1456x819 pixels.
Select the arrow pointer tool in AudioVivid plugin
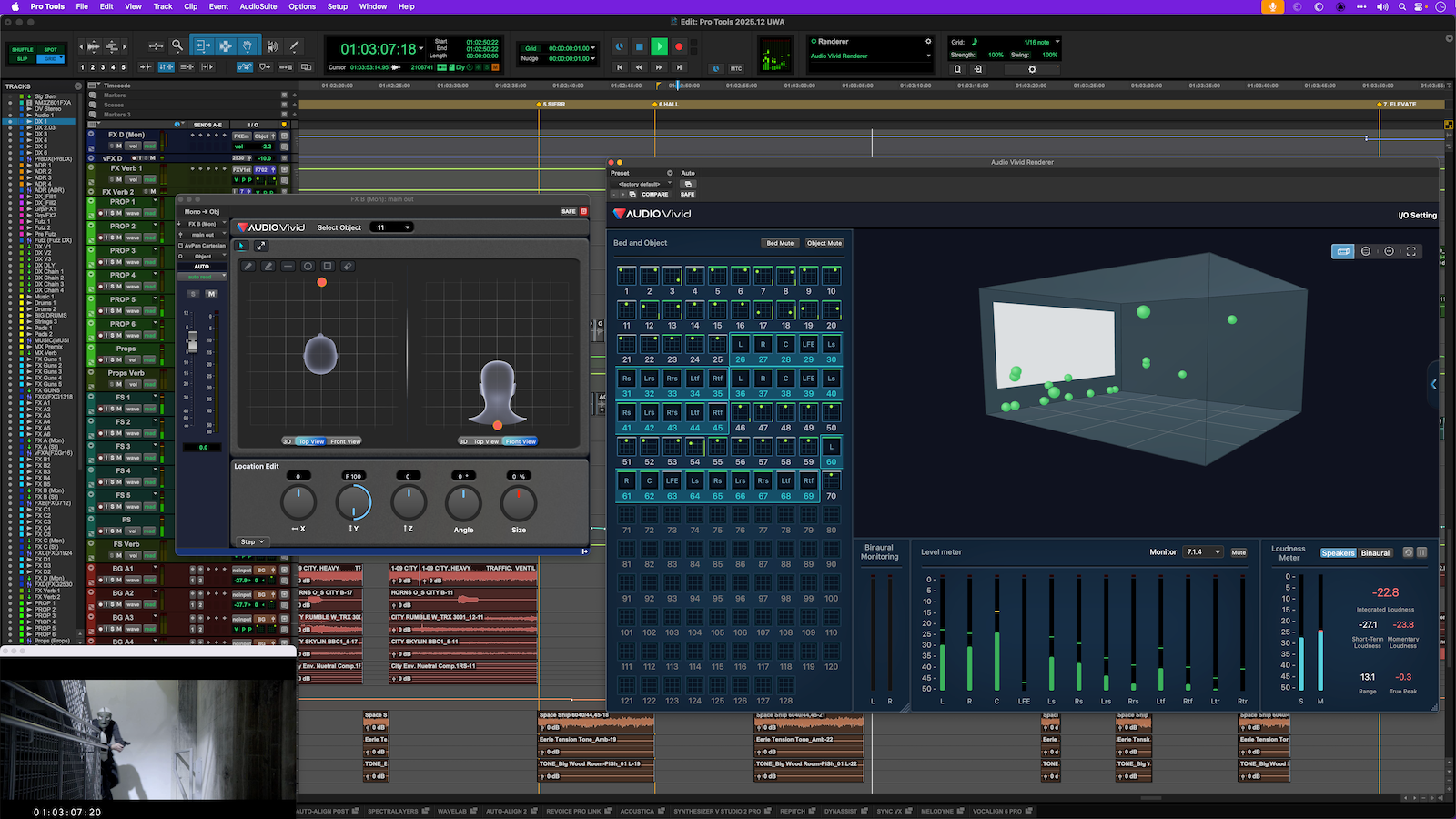tap(242, 246)
